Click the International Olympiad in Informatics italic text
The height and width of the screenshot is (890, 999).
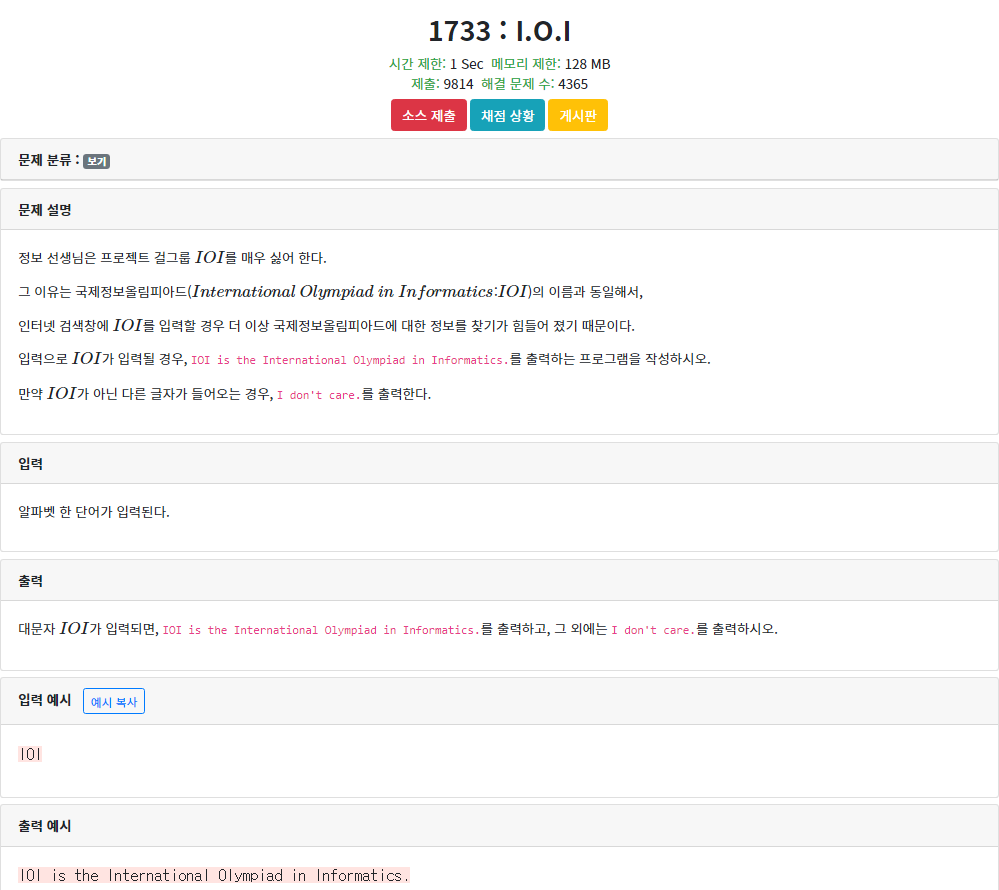(342, 292)
